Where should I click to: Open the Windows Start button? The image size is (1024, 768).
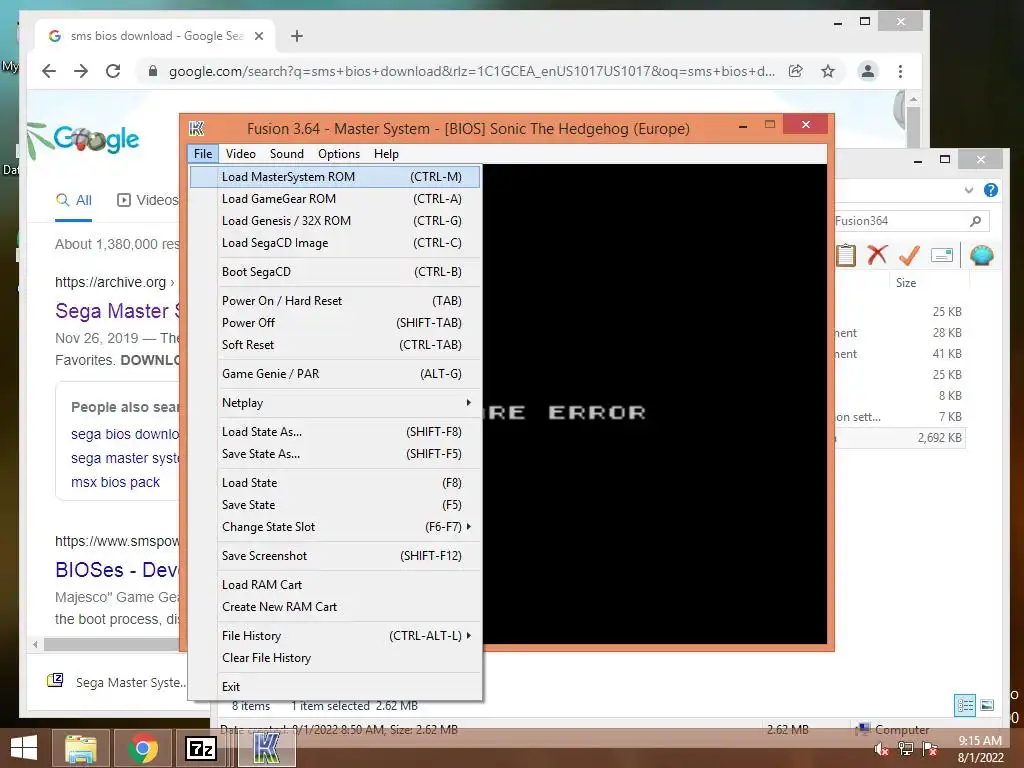click(24, 748)
